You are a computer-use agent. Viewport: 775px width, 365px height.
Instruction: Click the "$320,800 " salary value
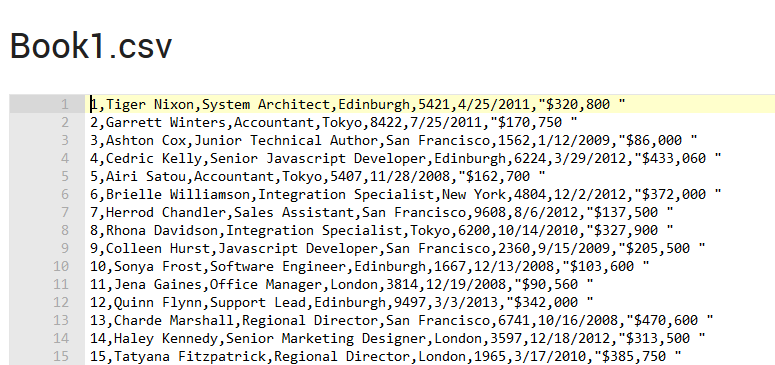pos(582,104)
